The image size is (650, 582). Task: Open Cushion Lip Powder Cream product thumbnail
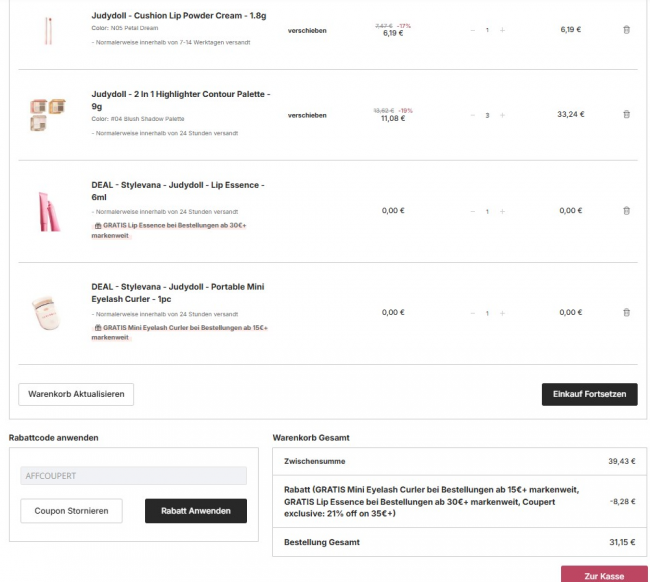(x=46, y=31)
